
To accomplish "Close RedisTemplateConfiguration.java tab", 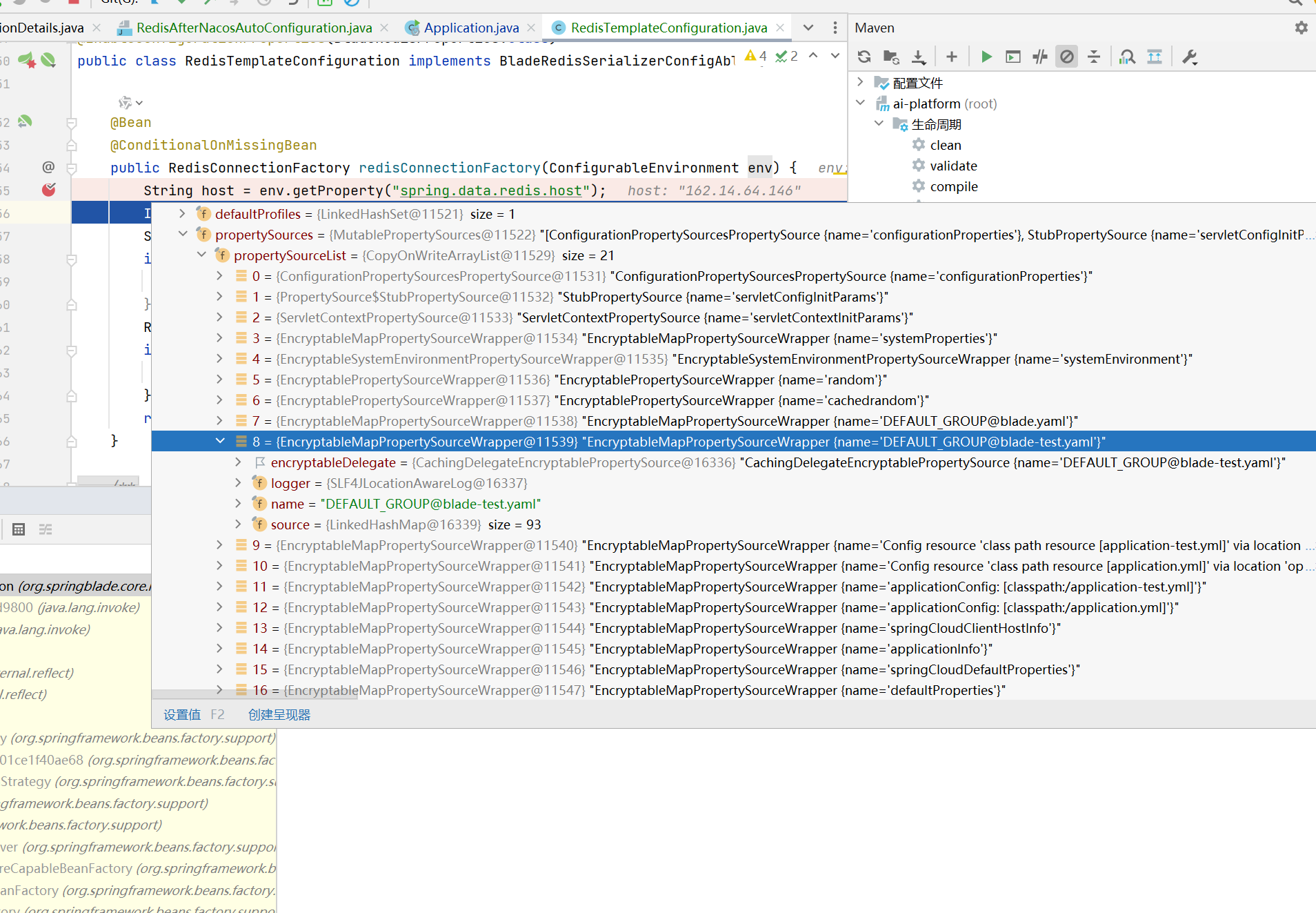I will point(780,28).
